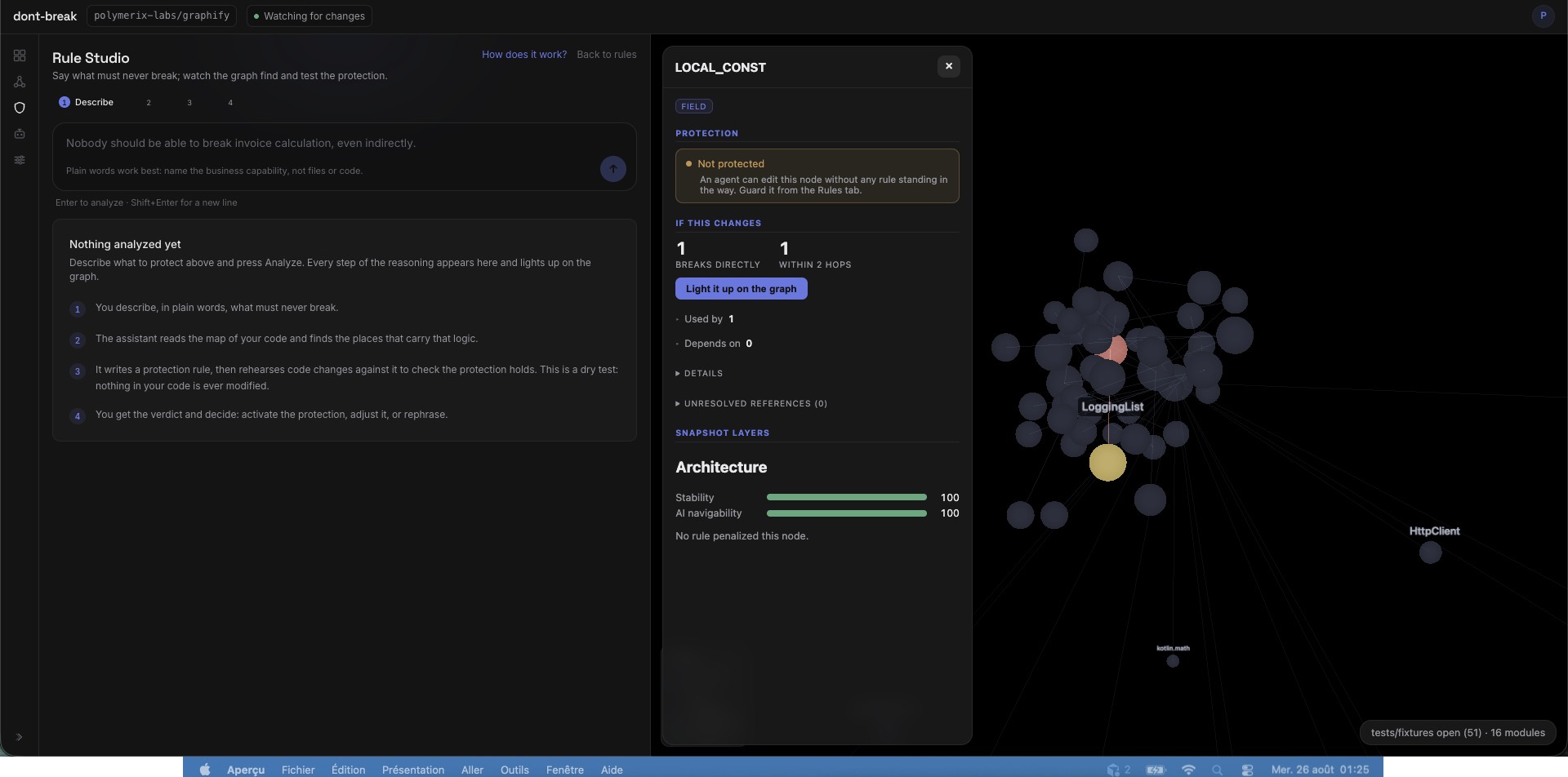Open the Apple menu
1568x777 pixels.
[x=205, y=770]
